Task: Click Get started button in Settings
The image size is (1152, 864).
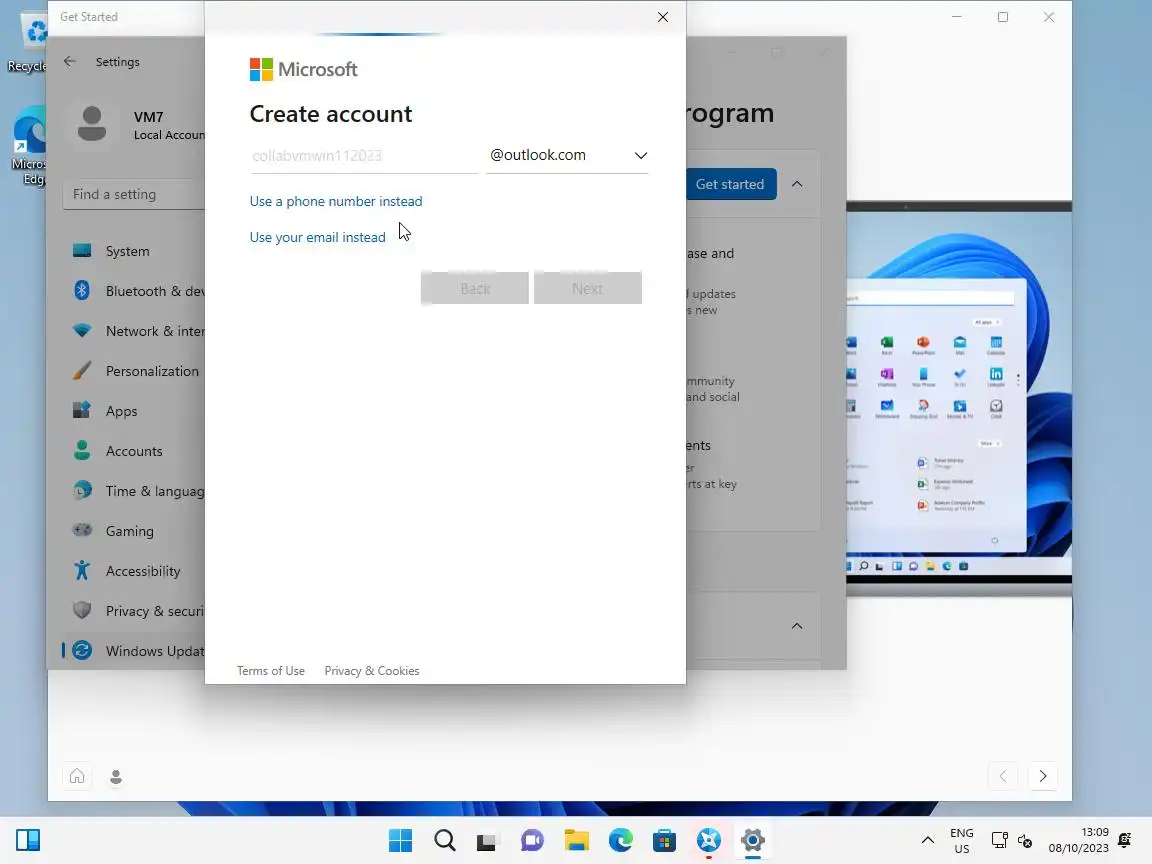Action: point(730,184)
